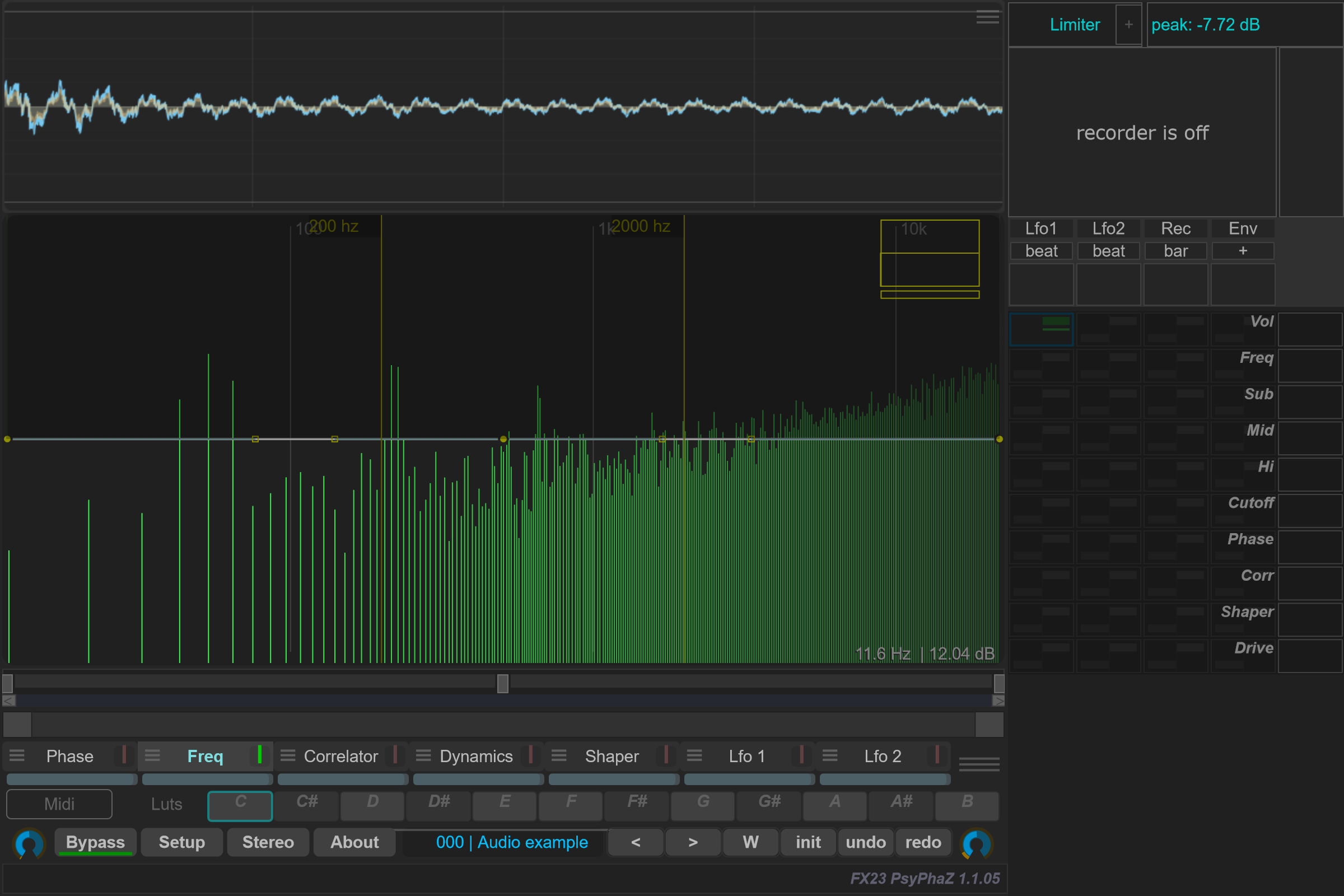Toggle the Shaper module enable indicator
Image resolution: width=1344 pixels, height=896 pixels.
tap(666, 755)
